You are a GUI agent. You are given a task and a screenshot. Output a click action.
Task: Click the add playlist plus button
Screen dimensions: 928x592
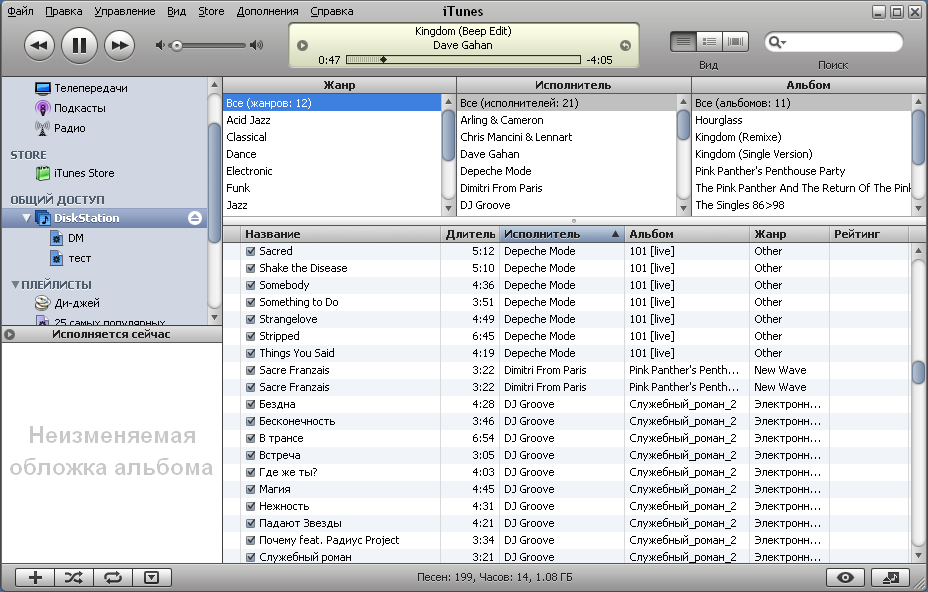(35, 577)
